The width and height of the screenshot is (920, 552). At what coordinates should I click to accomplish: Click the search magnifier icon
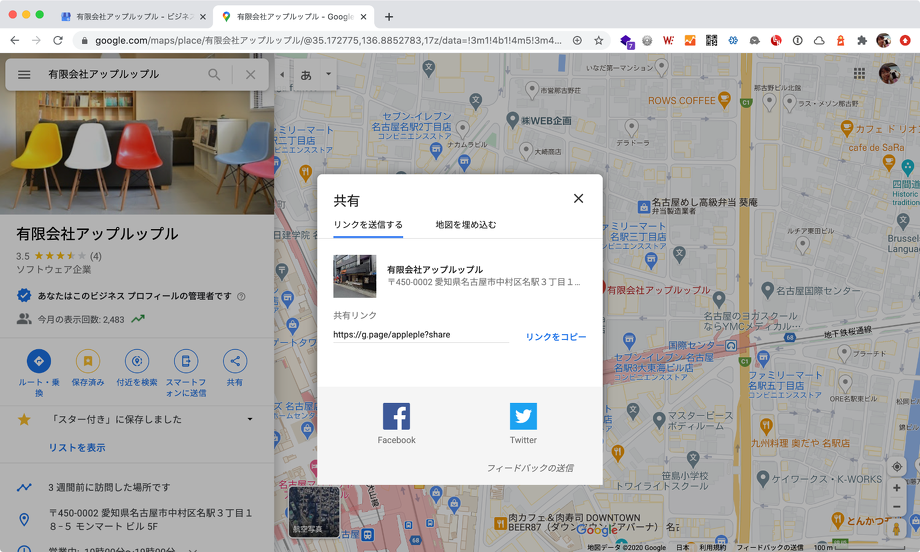(214, 75)
